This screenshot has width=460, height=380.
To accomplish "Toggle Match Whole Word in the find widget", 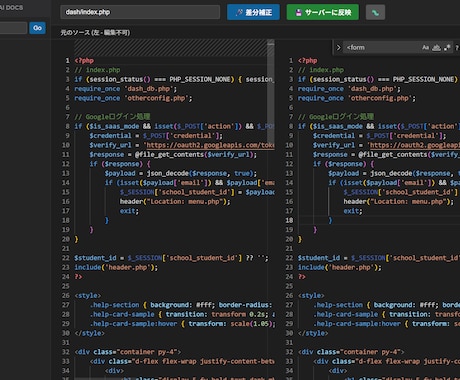I will pos(436,48).
